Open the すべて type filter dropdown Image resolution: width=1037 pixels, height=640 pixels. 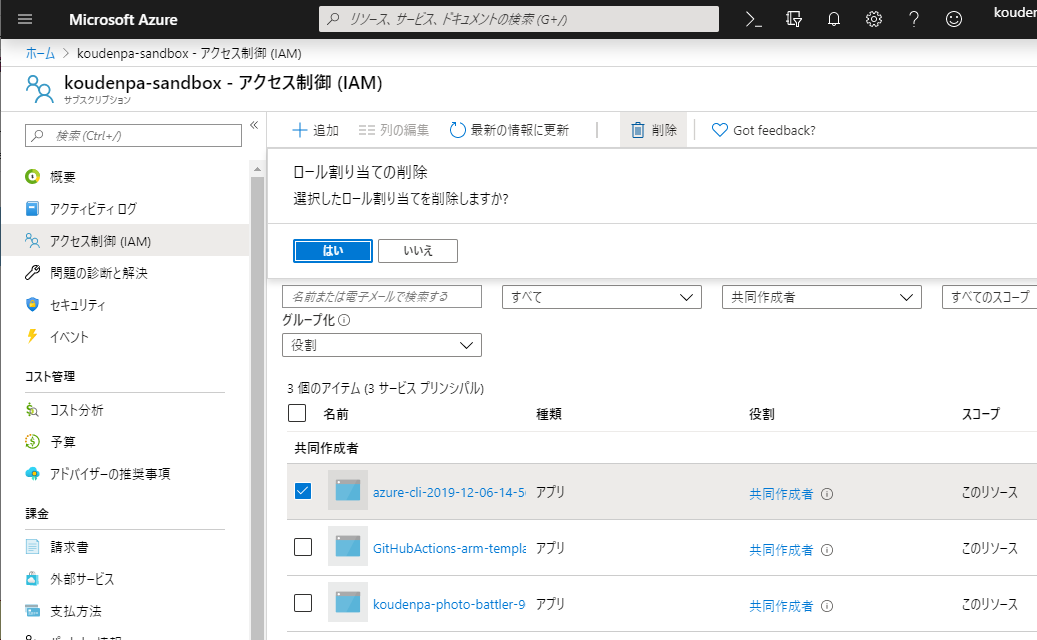coord(601,297)
